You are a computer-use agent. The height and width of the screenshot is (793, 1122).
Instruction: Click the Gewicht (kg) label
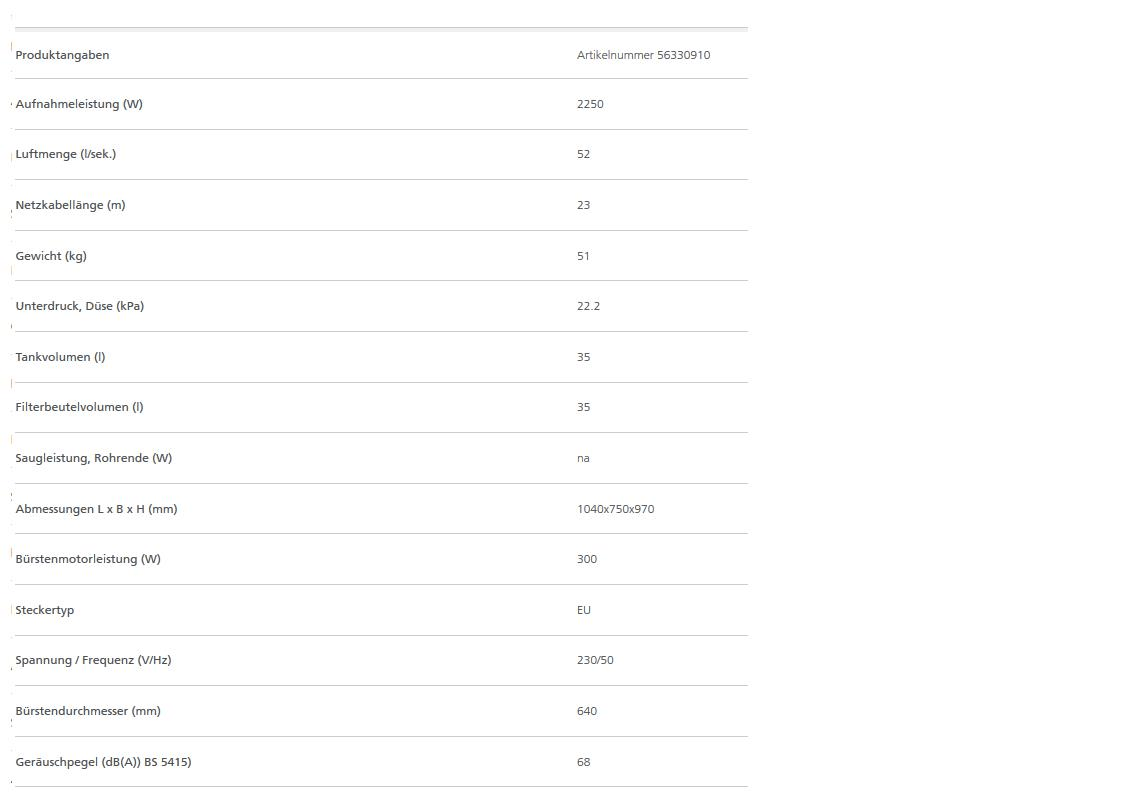[x=51, y=256]
